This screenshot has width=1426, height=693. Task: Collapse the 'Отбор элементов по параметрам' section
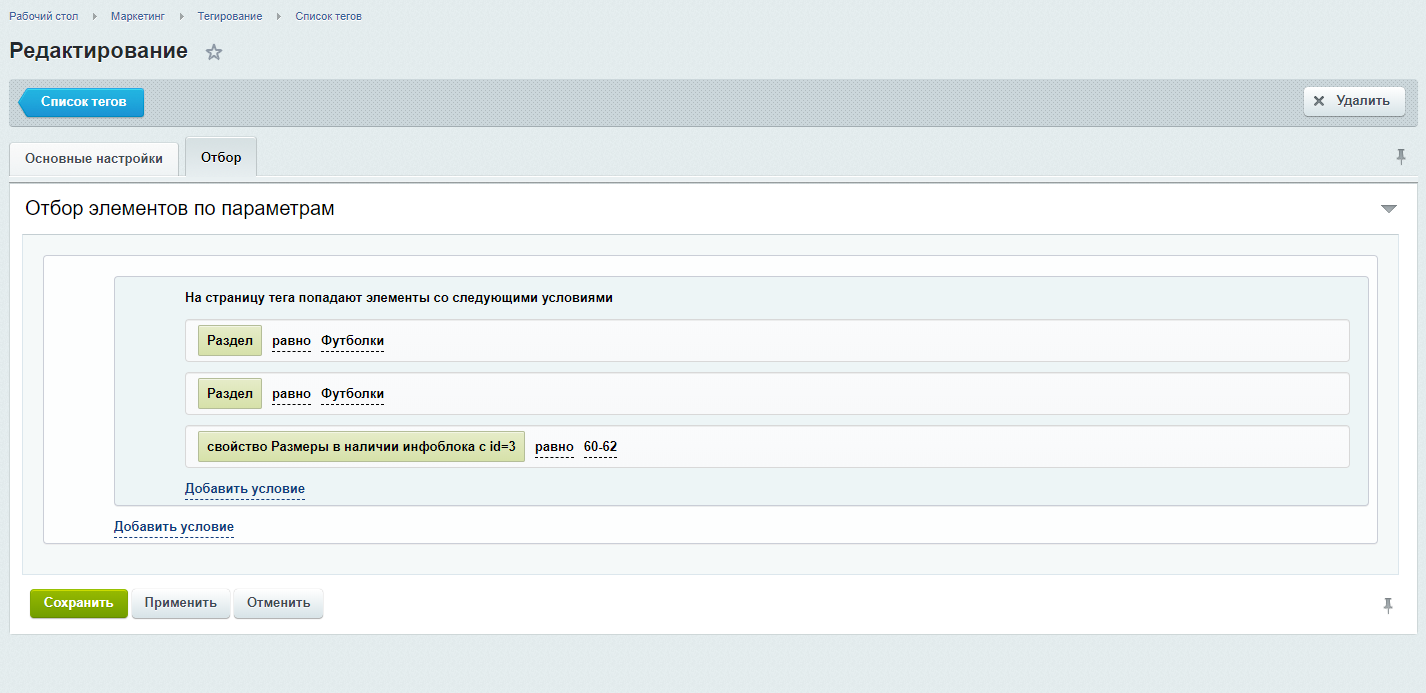[1388, 209]
